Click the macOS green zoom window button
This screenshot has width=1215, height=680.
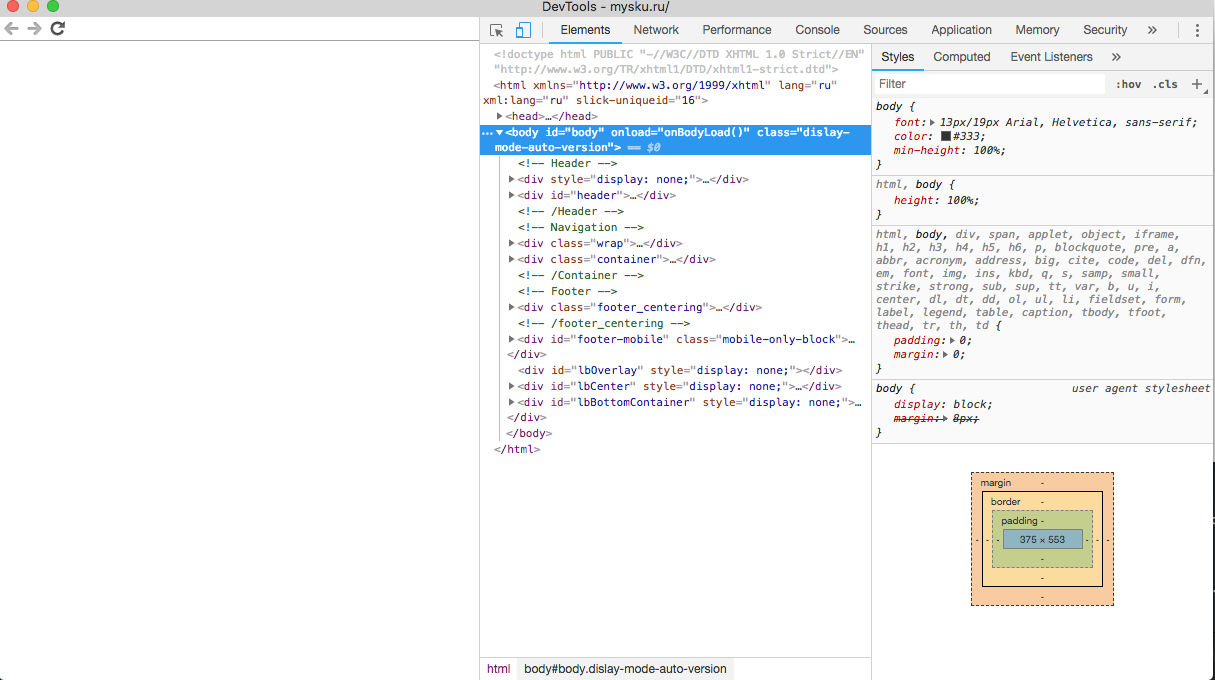pos(53,6)
